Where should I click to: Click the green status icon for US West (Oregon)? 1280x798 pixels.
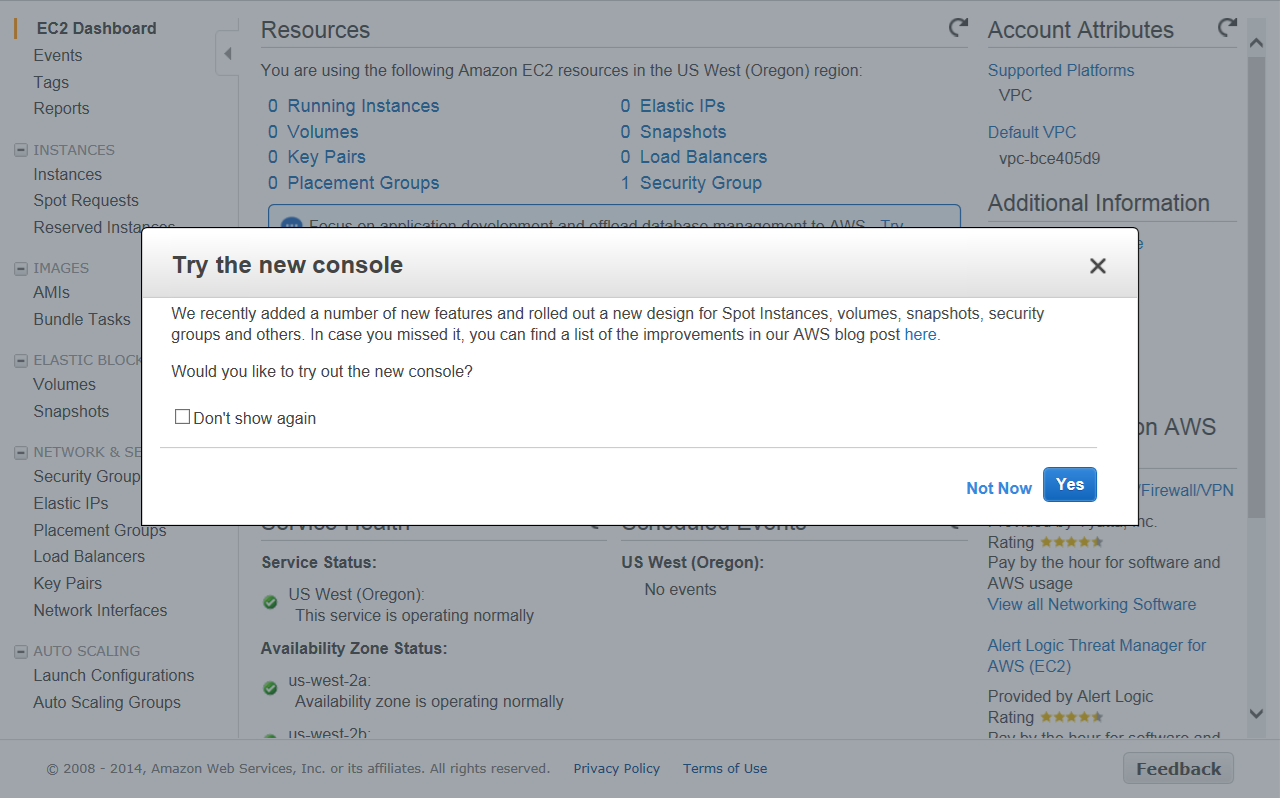[x=270, y=602]
